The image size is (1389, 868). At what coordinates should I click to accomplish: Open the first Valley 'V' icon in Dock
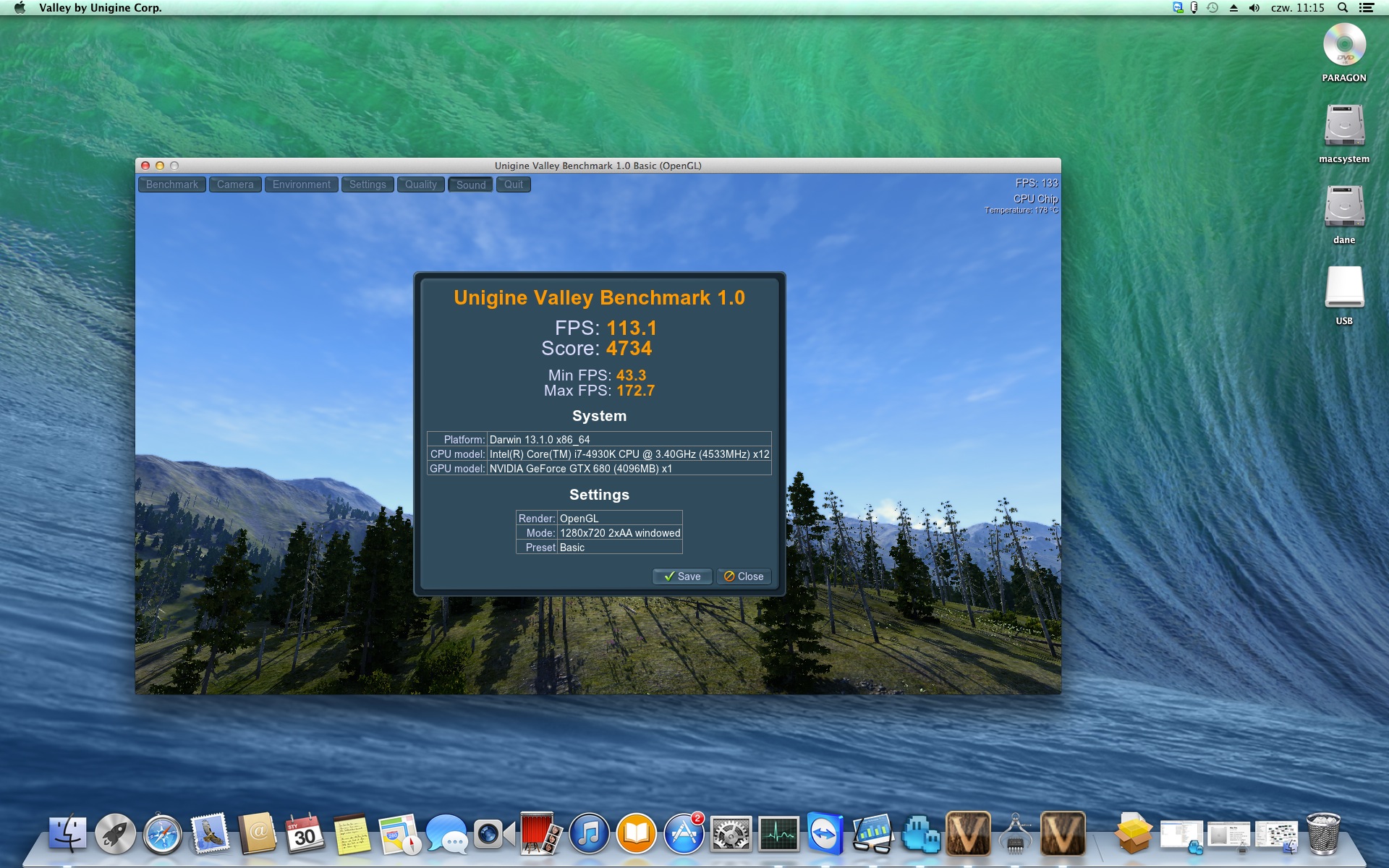(x=968, y=834)
